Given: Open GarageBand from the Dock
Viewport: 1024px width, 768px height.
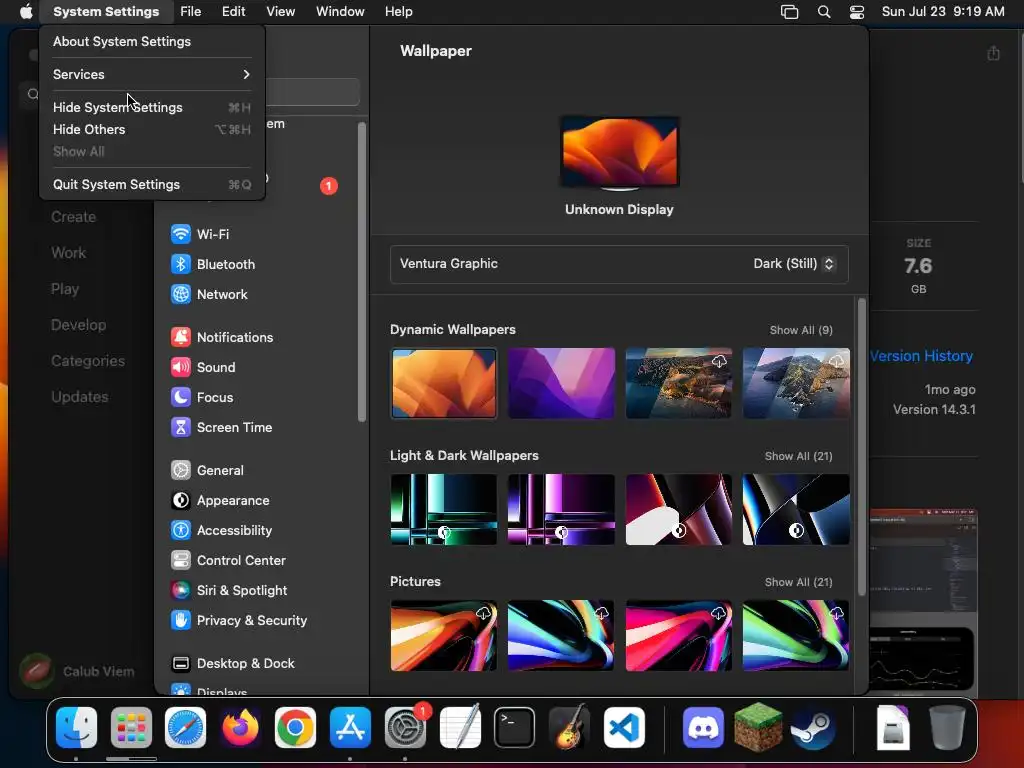Looking at the screenshot, I should click(x=569, y=728).
